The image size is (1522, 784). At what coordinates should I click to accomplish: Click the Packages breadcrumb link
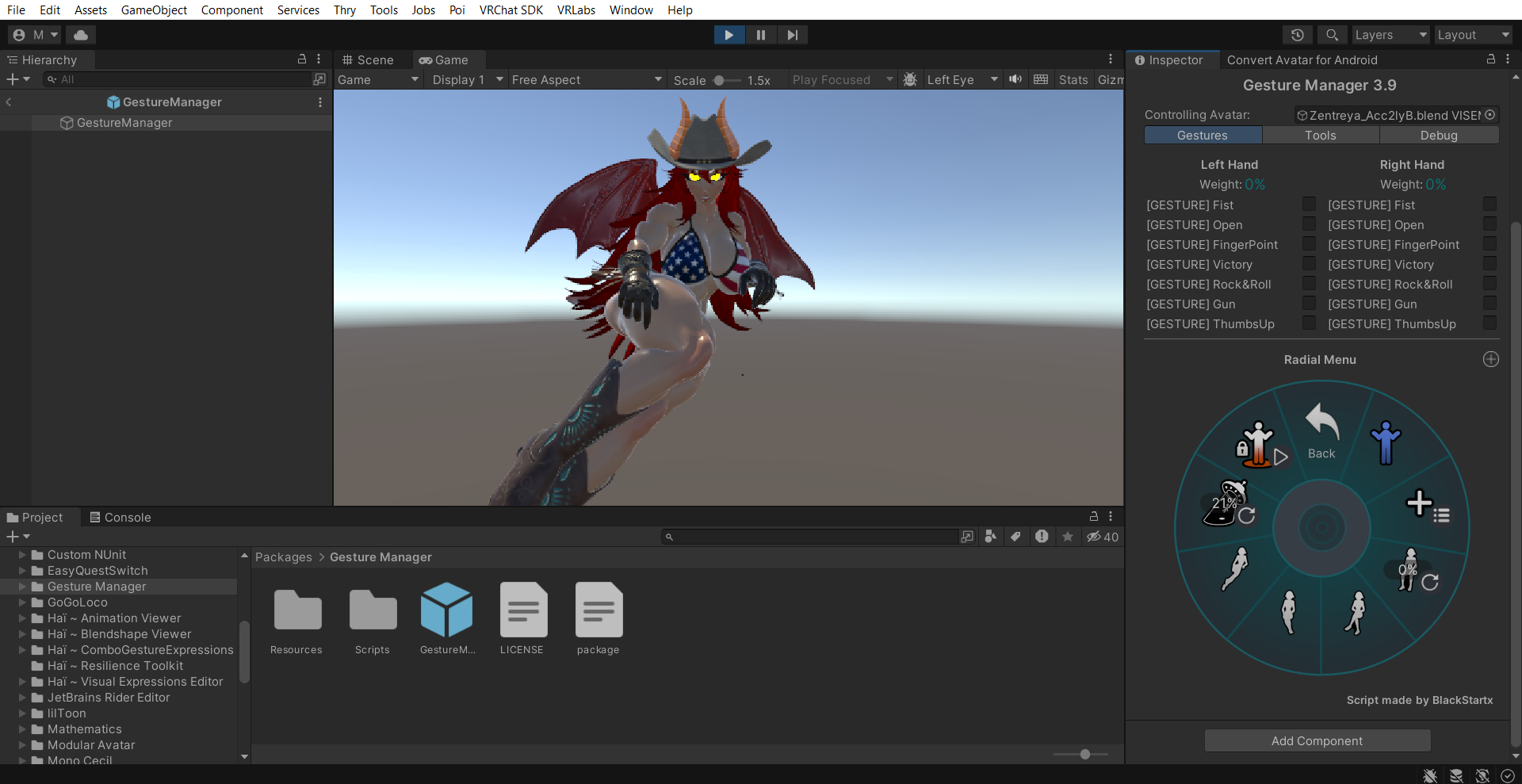[284, 556]
